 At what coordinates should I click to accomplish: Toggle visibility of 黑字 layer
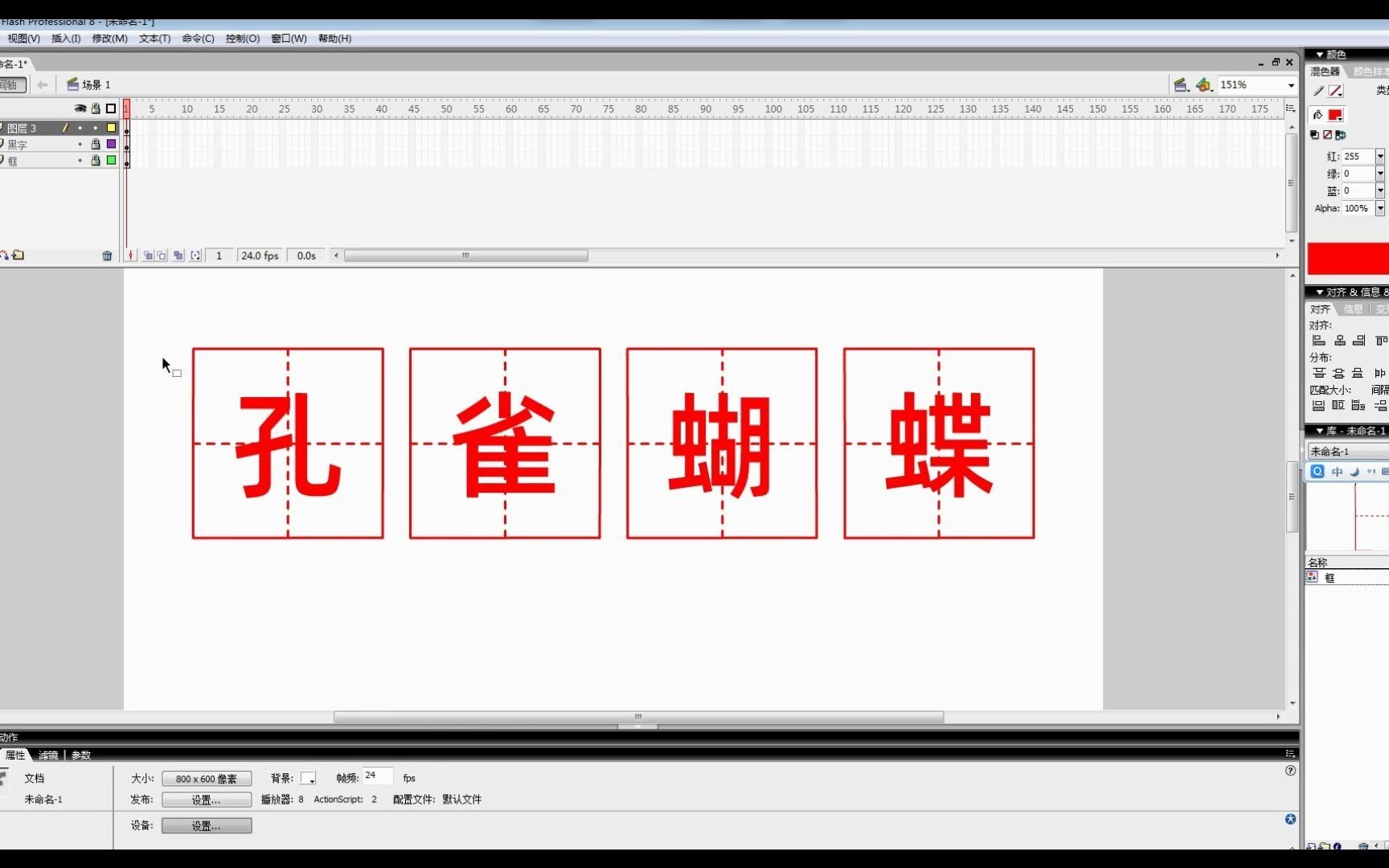(80, 144)
